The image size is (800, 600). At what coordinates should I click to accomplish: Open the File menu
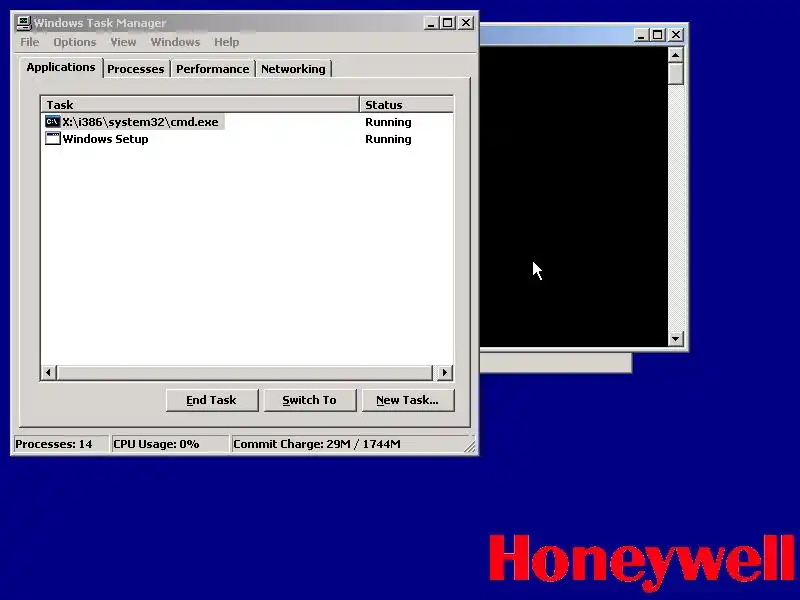pos(30,42)
